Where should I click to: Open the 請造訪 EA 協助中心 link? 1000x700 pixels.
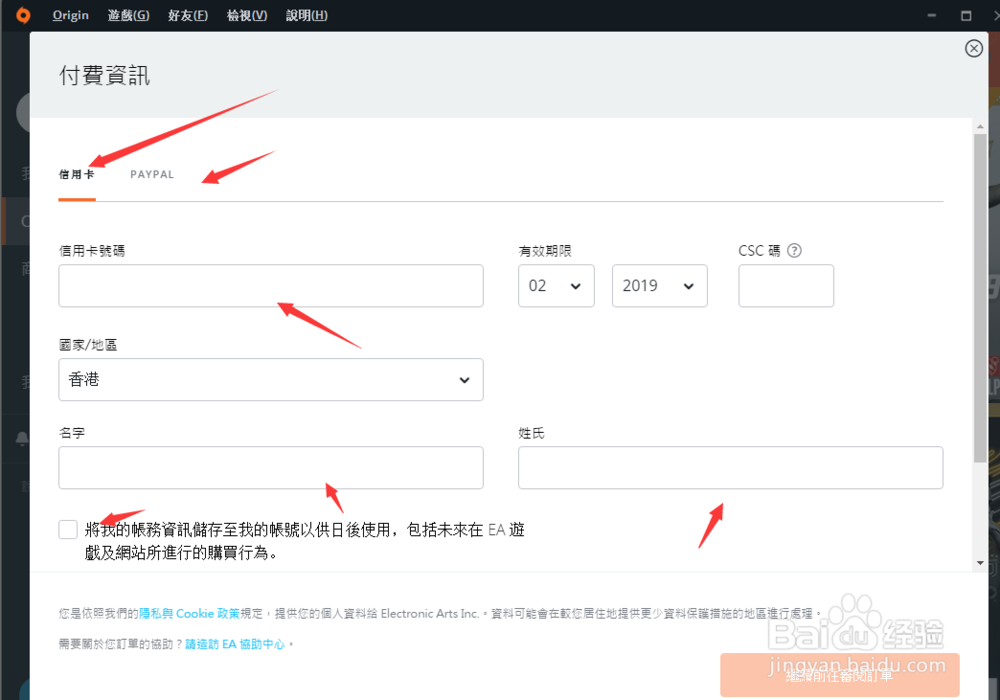click(x=235, y=644)
